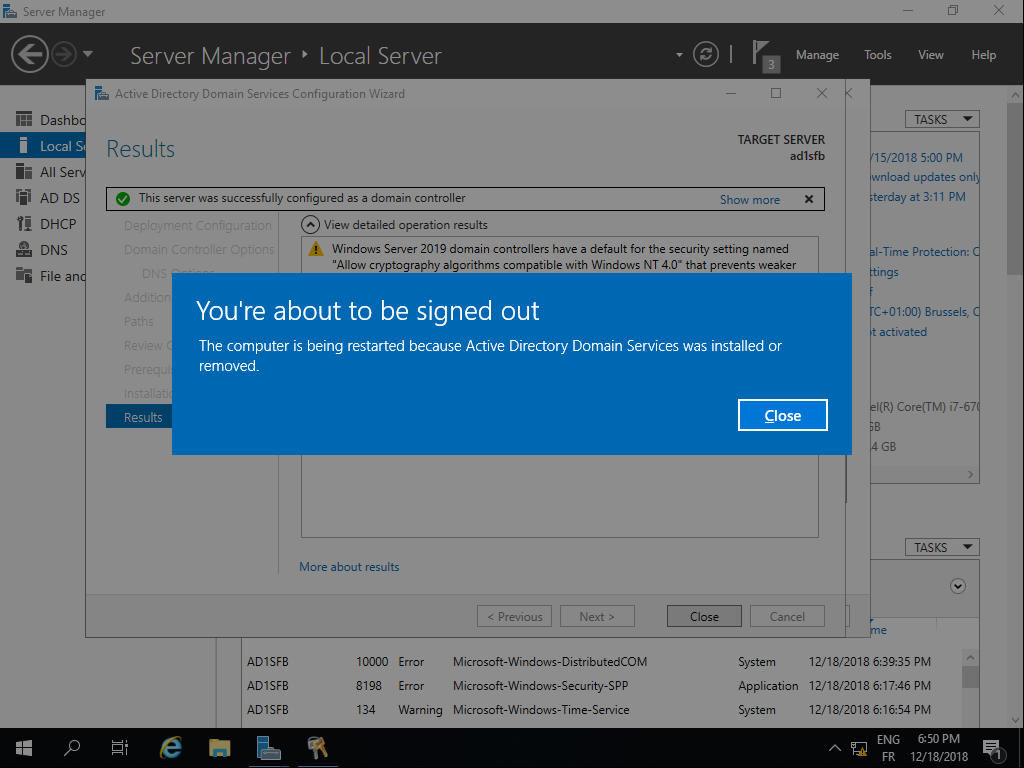Open the Action Center notification icon
The width and height of the screenshot is (1024, 768).
pos(993,747)
